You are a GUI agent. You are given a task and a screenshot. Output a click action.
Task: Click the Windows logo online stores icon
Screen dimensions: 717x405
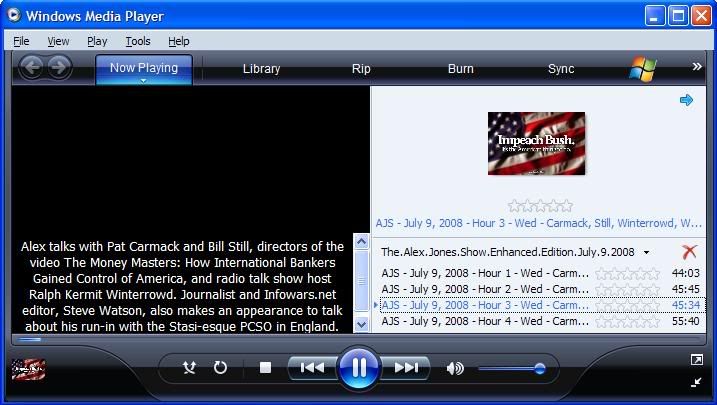coord(642,69)
